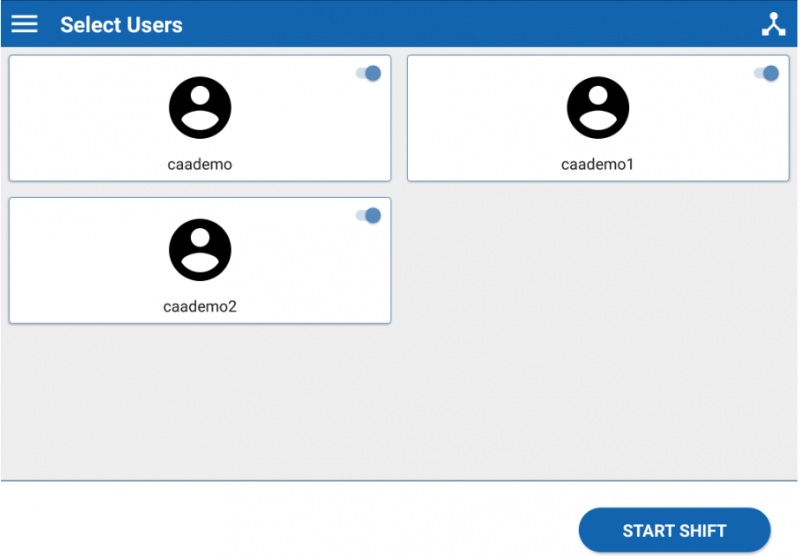Image resolution: width=800 pixels, height=557 pixels.
Task: Click the Select Users page title
Action: (121, 25)
